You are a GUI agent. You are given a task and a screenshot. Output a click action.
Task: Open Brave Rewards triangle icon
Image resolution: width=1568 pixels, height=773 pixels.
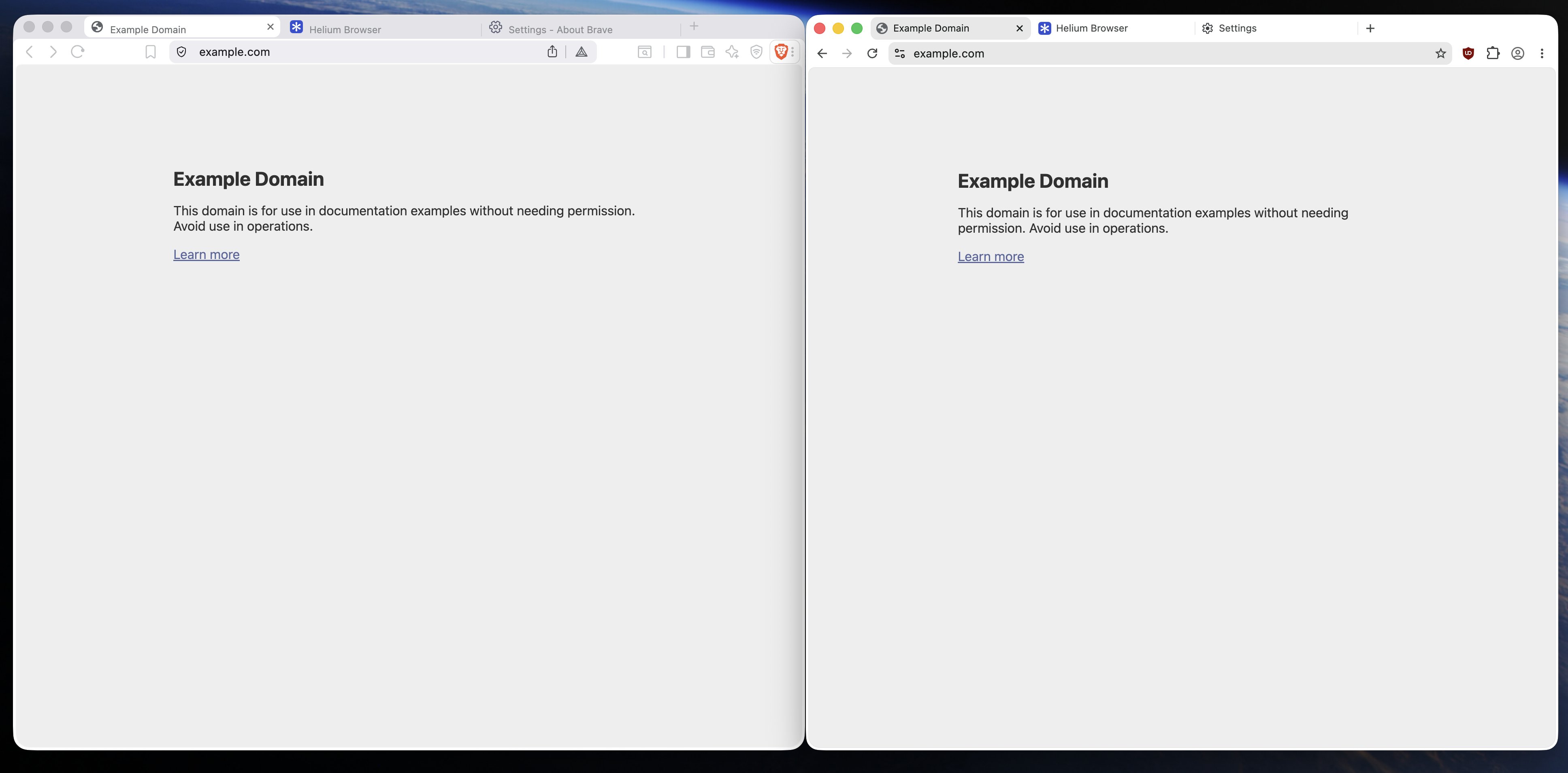581,52
